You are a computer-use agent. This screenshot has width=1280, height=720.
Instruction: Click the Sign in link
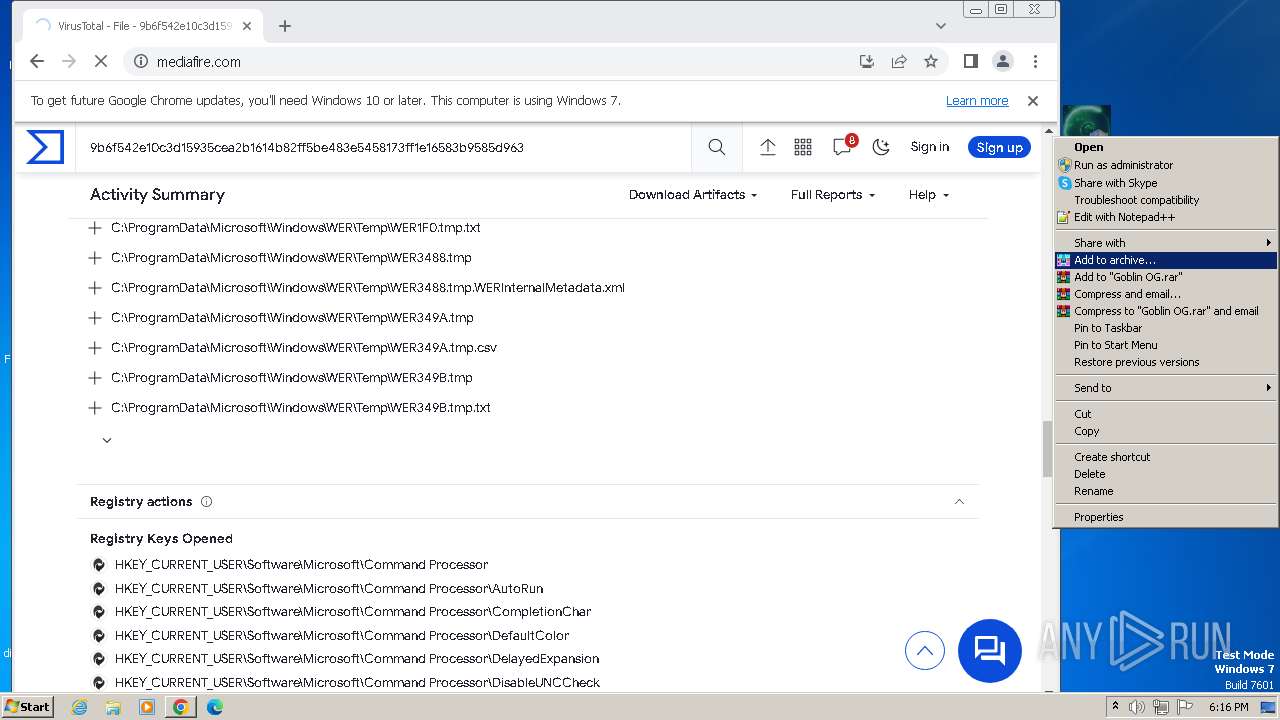pos(930,147)
